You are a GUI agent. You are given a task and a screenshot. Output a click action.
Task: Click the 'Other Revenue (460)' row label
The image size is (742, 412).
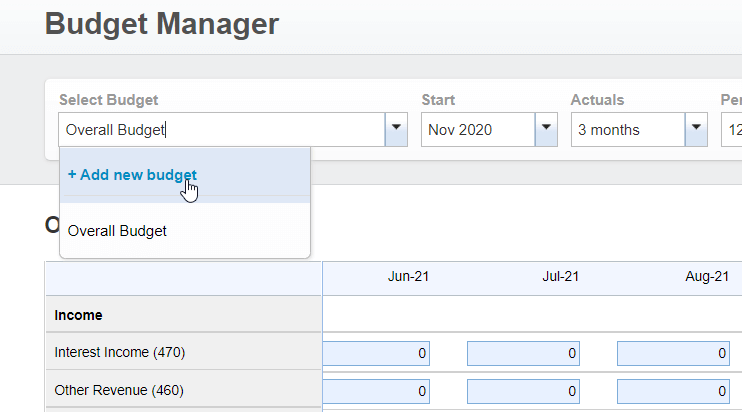coord(119,390)
